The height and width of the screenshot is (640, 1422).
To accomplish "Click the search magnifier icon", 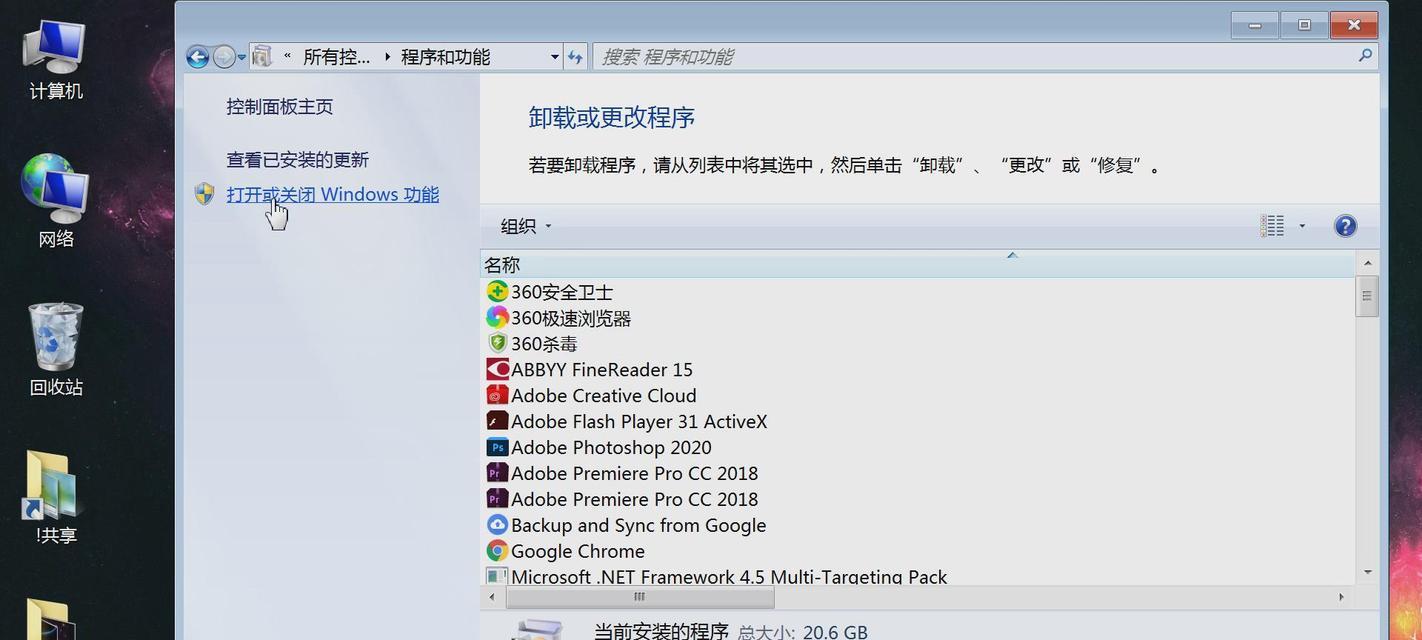I will click(1365, 56).
